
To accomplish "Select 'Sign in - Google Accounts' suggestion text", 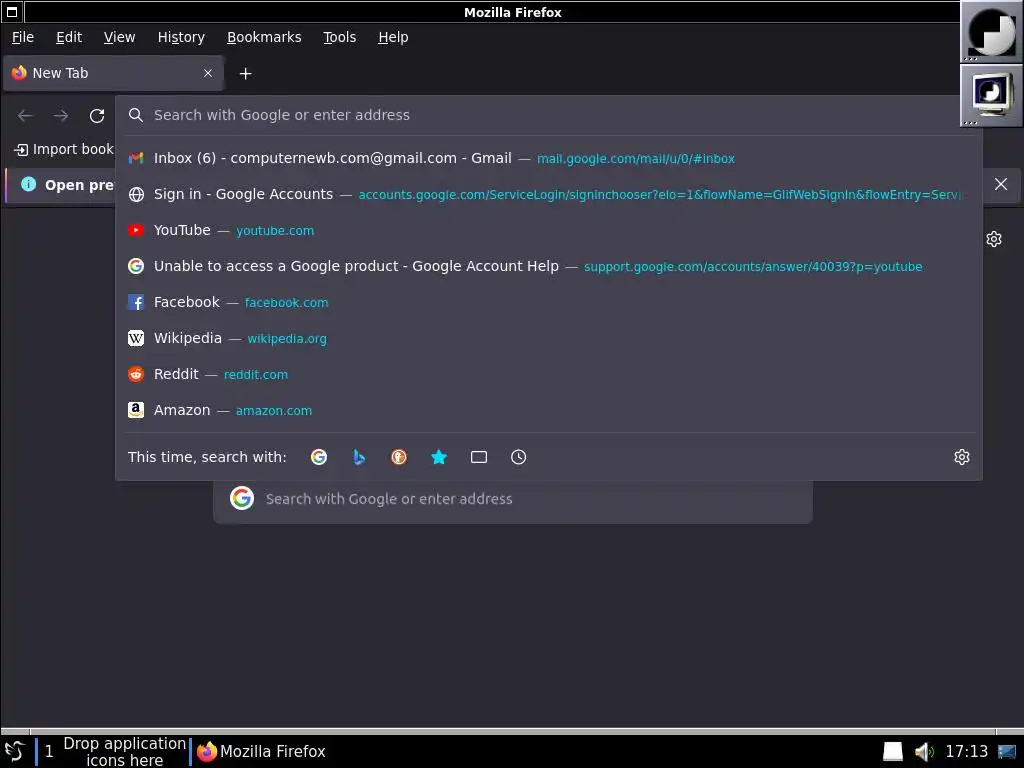I will click(243, 194).
